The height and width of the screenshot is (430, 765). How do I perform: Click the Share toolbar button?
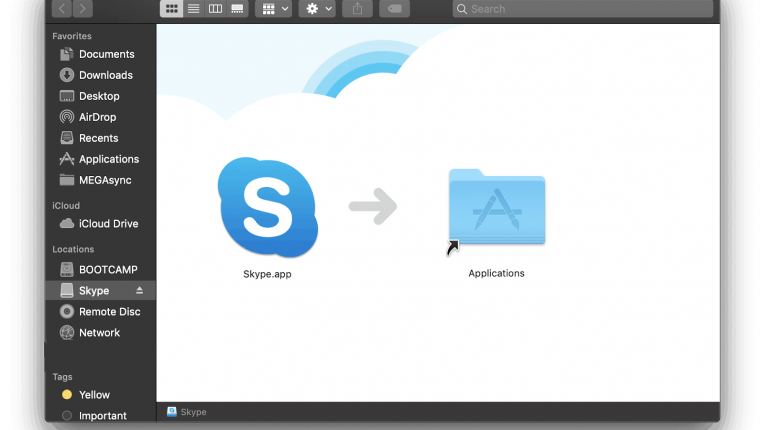(x=357, y=9)
